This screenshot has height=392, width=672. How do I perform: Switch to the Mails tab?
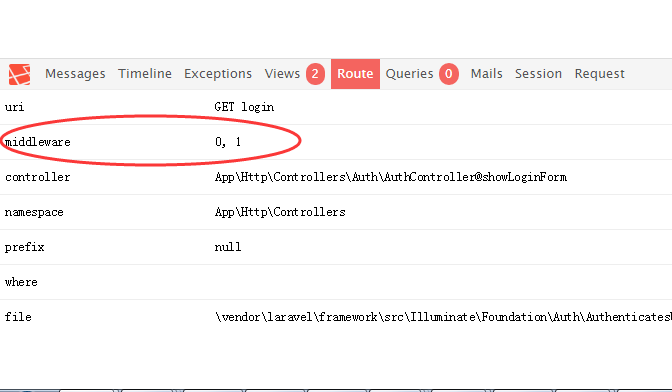[x=486, y=74]
